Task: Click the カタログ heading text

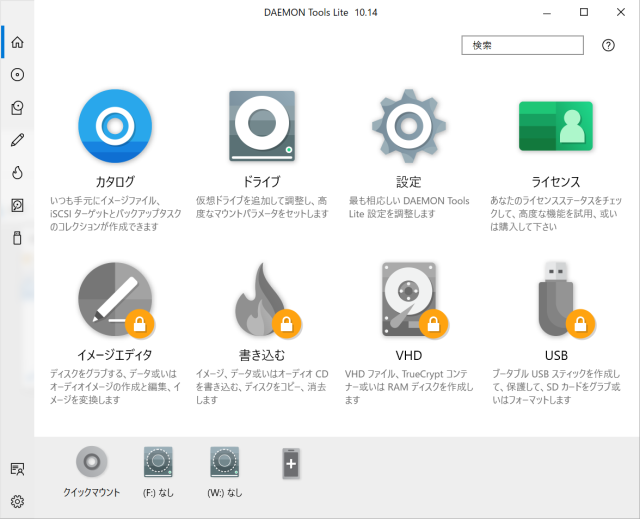Action: pyautogui.click(x=115, y=182)
